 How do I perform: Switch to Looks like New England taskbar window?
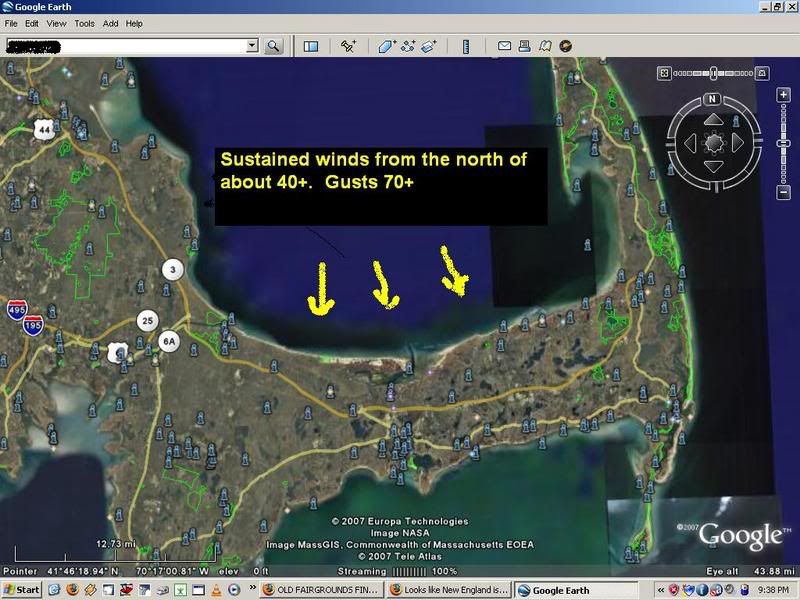449,590
